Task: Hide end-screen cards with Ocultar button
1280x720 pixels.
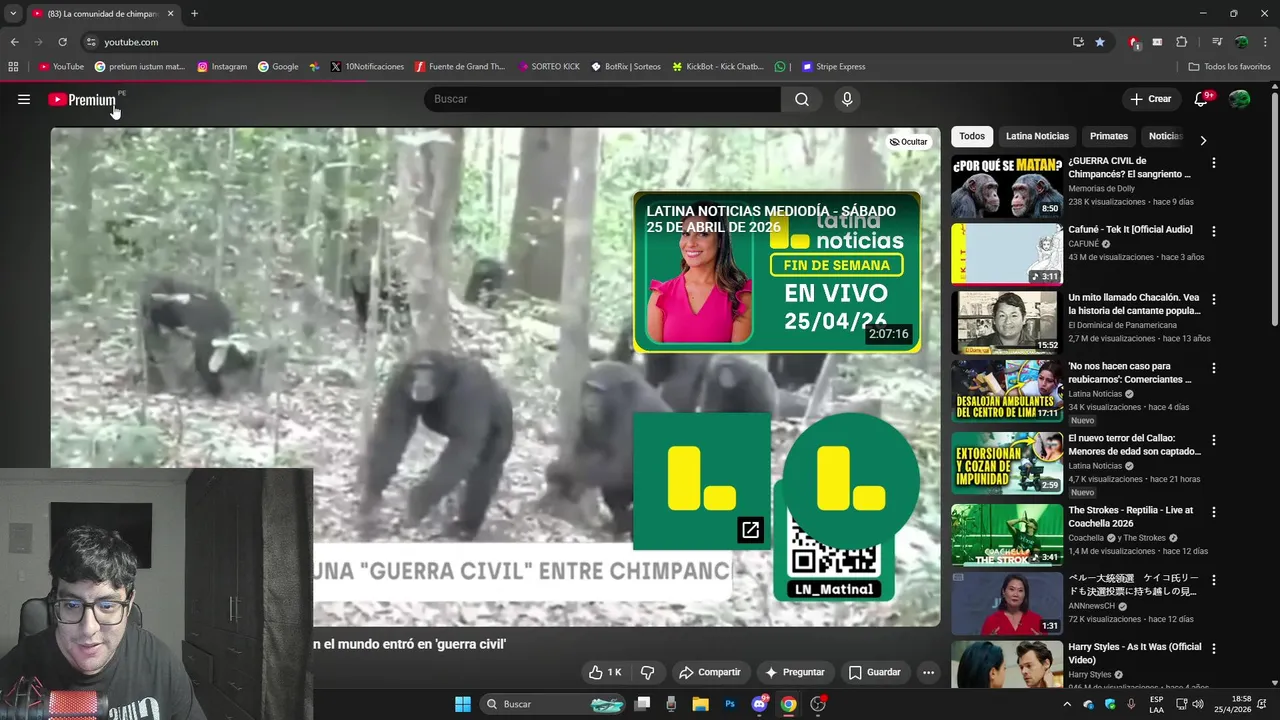Action: [x=909, y=142]
